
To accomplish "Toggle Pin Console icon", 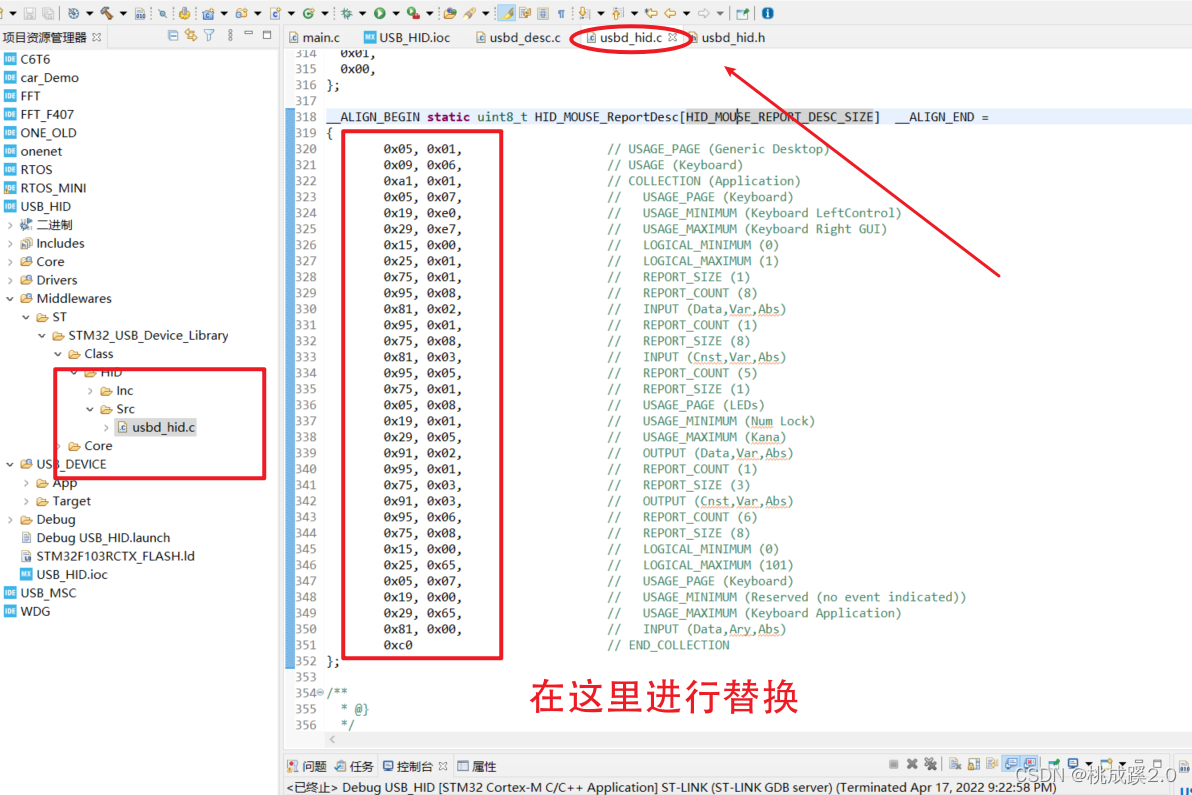I will click(x=1054, y=764).
